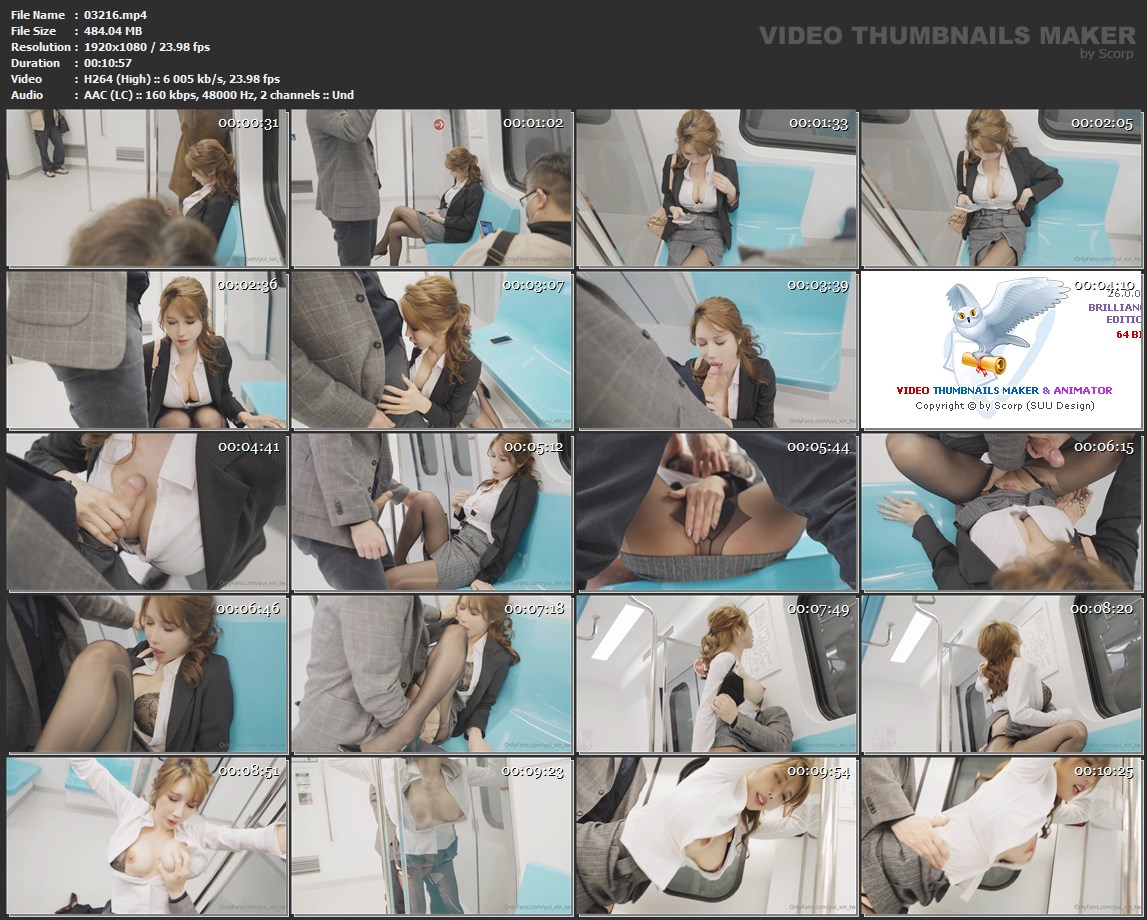Click the 00:08:20 timestamp label
Viewport: 1147px width, 920px height.
pyautogui.click(x=1101, y=609)
